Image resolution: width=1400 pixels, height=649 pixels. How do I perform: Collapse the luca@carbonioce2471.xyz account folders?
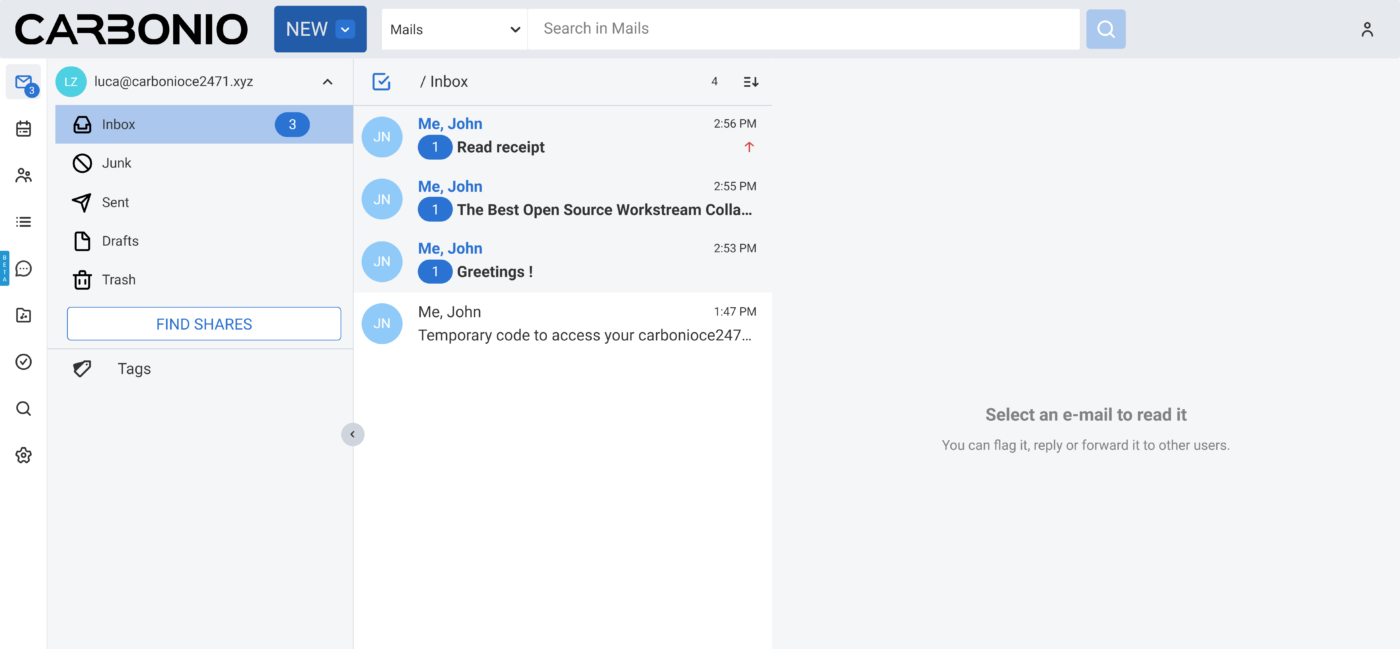pos(327,82)
